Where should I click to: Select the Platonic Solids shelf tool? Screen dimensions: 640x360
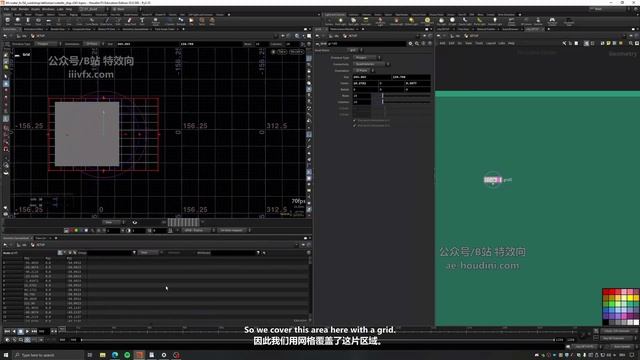[x=156, y=21]
